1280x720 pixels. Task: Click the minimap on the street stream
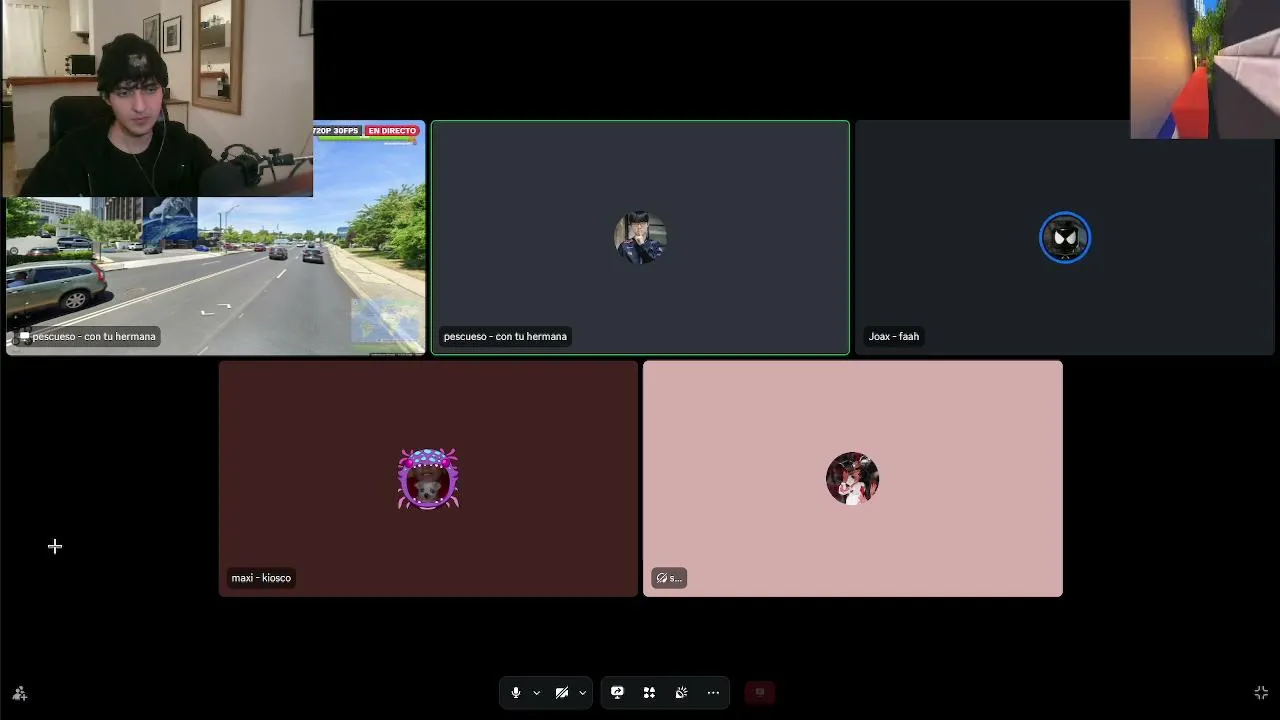coord(386,322)
